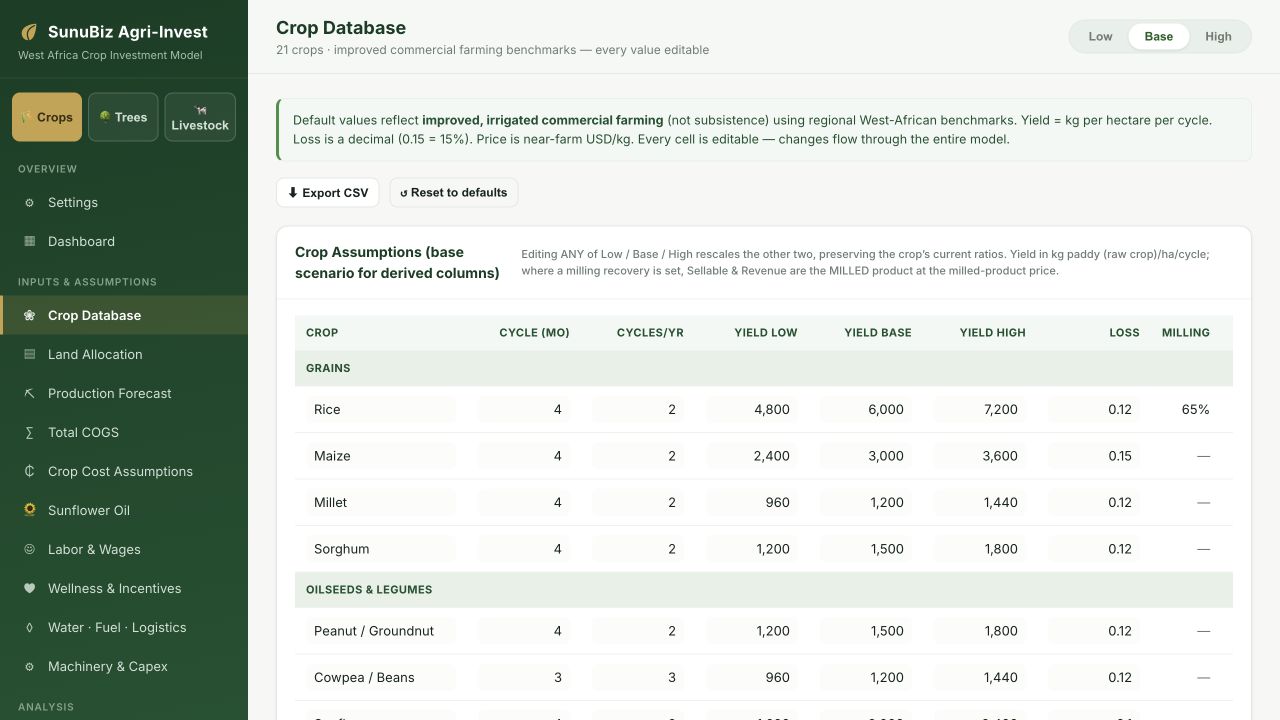The height and width of the screenshot is (720, 1280).
Task: Click the Dashboard grid icon
Action: 29,242
